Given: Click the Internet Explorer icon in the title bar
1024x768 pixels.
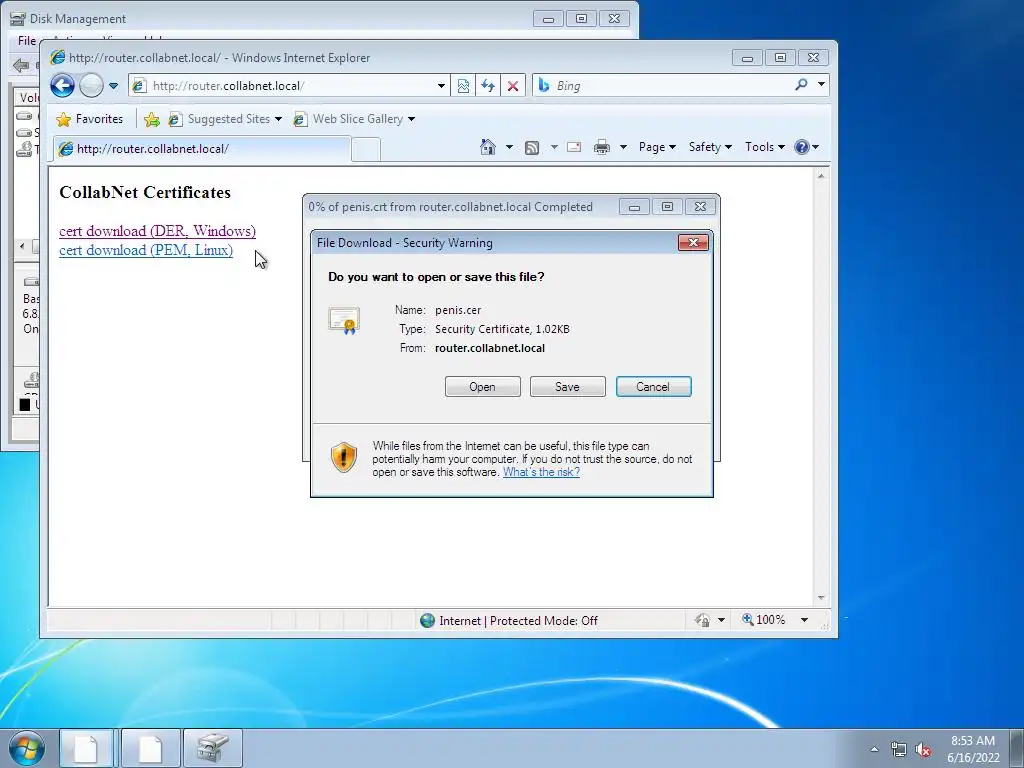Looking at the screenshot, I should (x=58, y=57).
